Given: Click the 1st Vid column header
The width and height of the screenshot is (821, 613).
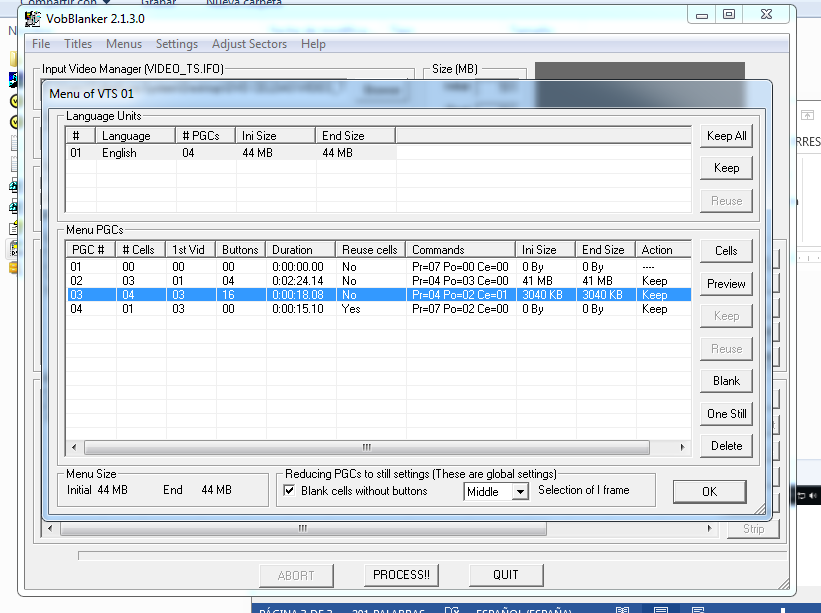Looking at the screenshot, I should [x=191, y=250].
